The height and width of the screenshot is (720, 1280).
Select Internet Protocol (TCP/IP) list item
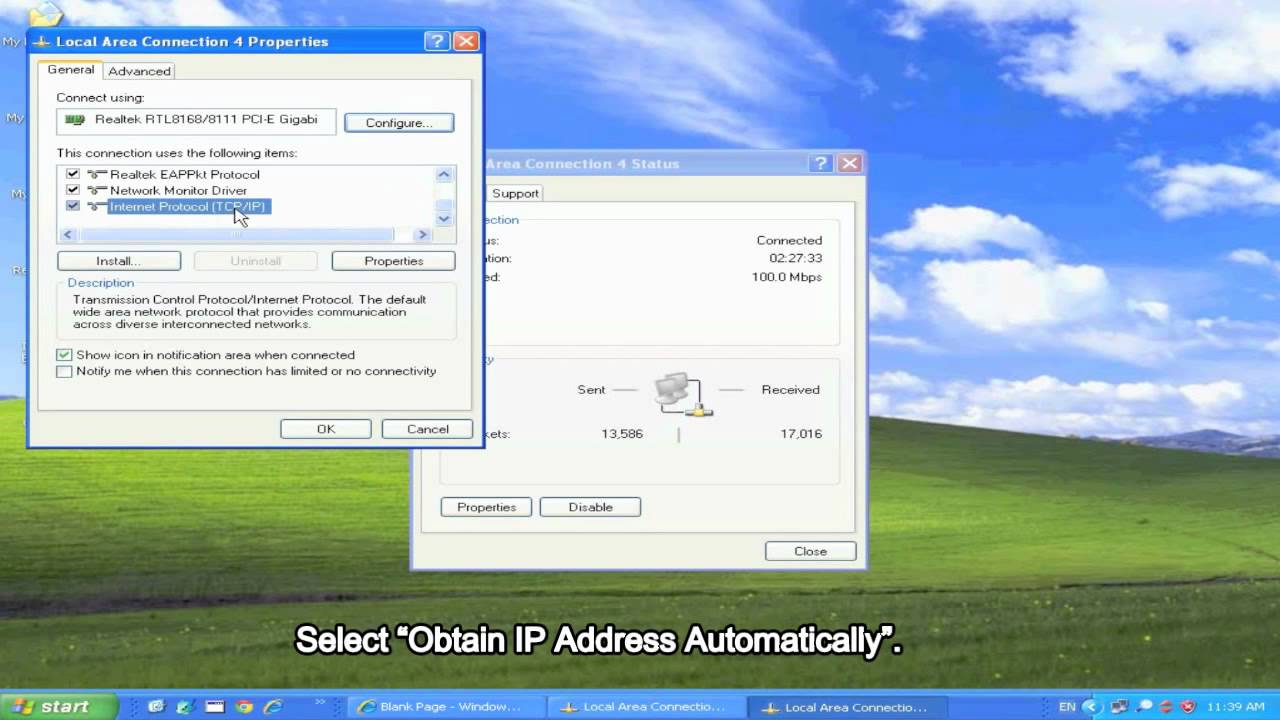[x=189, y=206]
